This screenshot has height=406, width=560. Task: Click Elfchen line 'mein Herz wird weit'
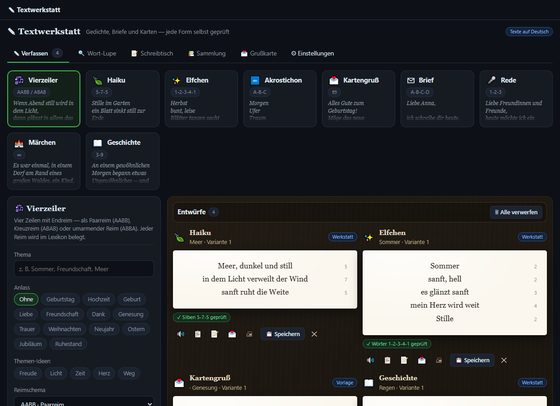[445, 305]
